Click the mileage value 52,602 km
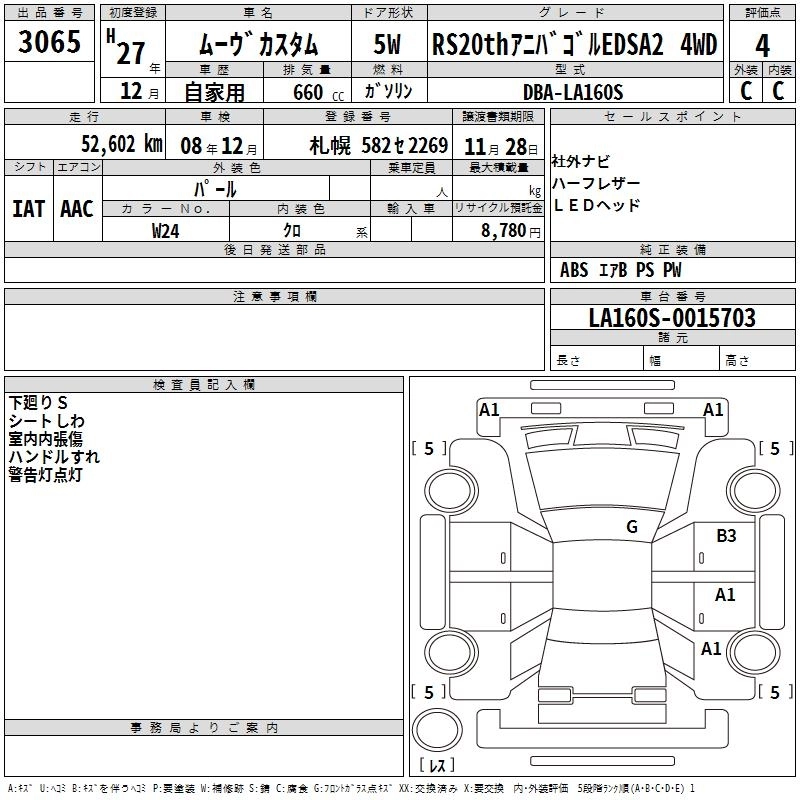Image resolution: width=800 pixels, height=800 pixels. point(122,144)
